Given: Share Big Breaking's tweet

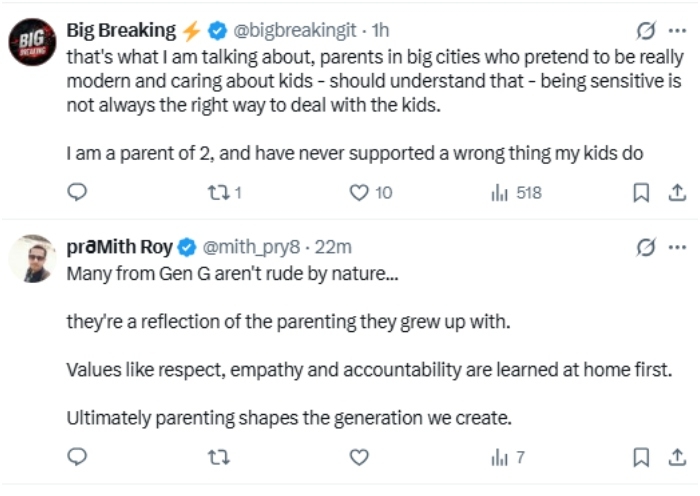Looking at the screenshot, I should (x=677, y=193).
